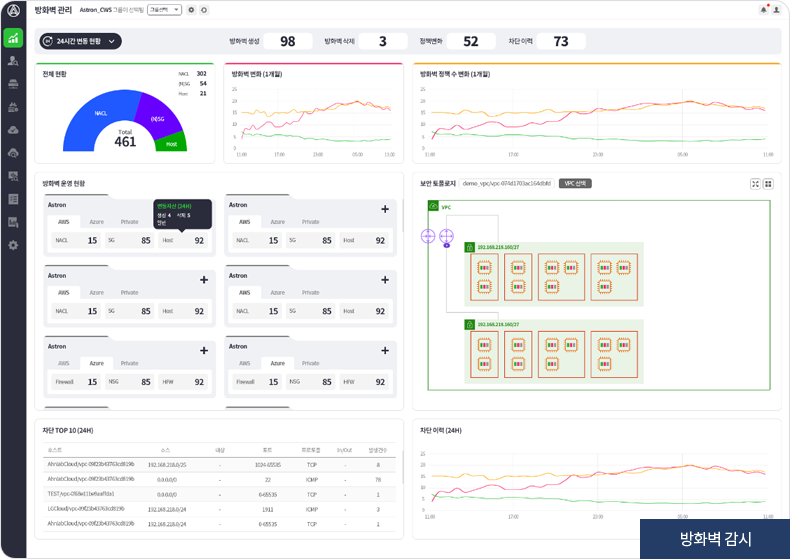Click the gear icon next to group dropdown
This screenshot has width=790, height=559.
[x=192, y=10]
